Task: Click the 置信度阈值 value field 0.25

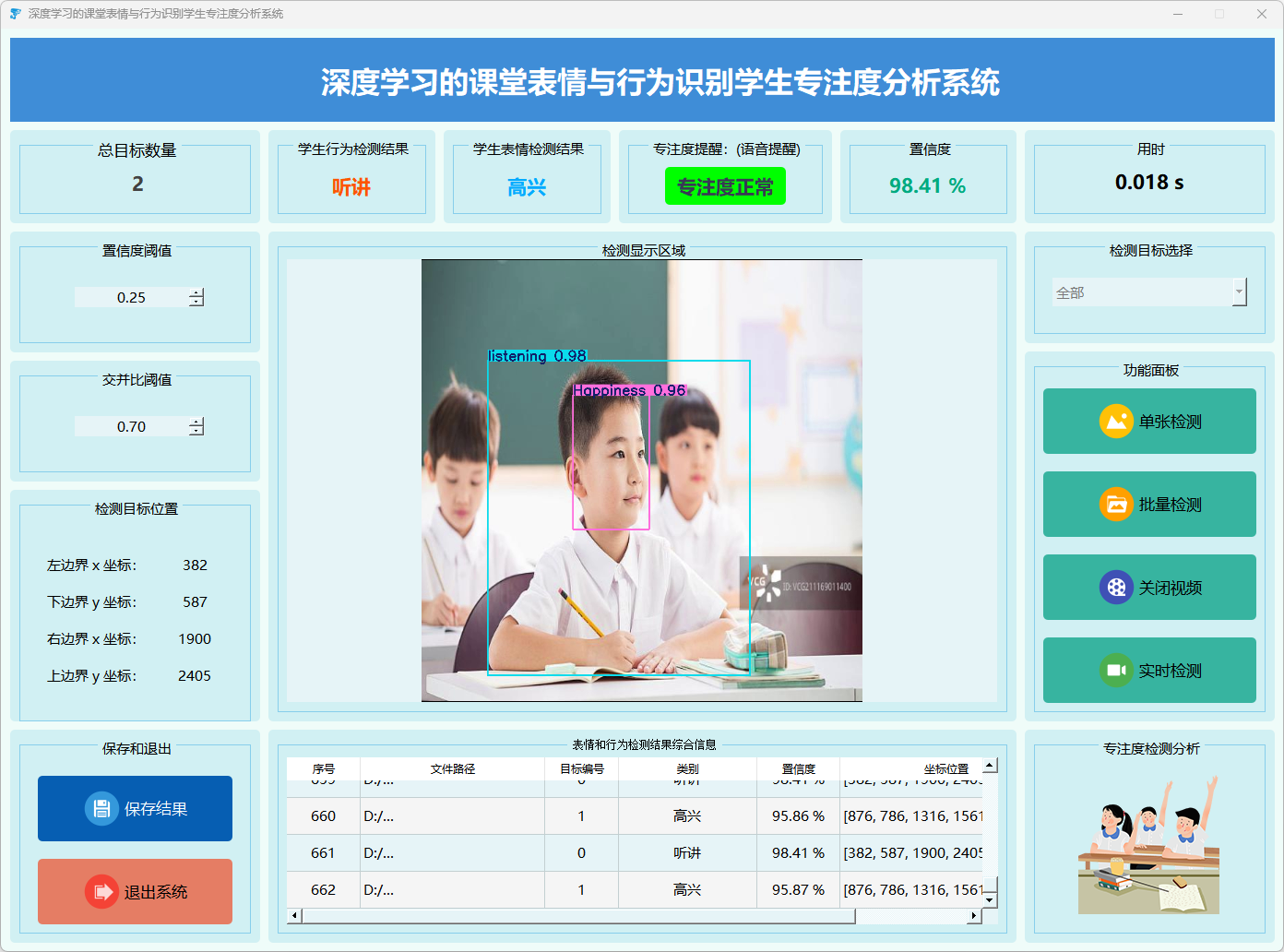Action: tap(131, 297)
